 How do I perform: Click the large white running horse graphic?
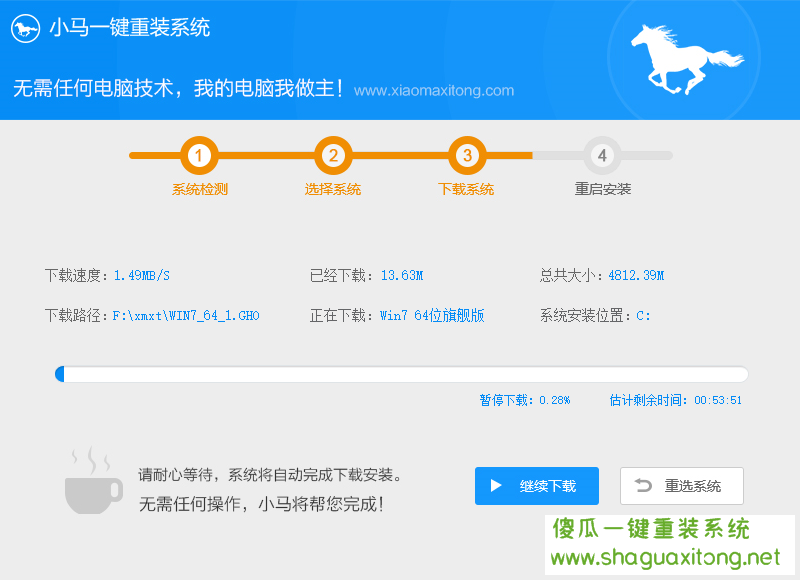687,60
